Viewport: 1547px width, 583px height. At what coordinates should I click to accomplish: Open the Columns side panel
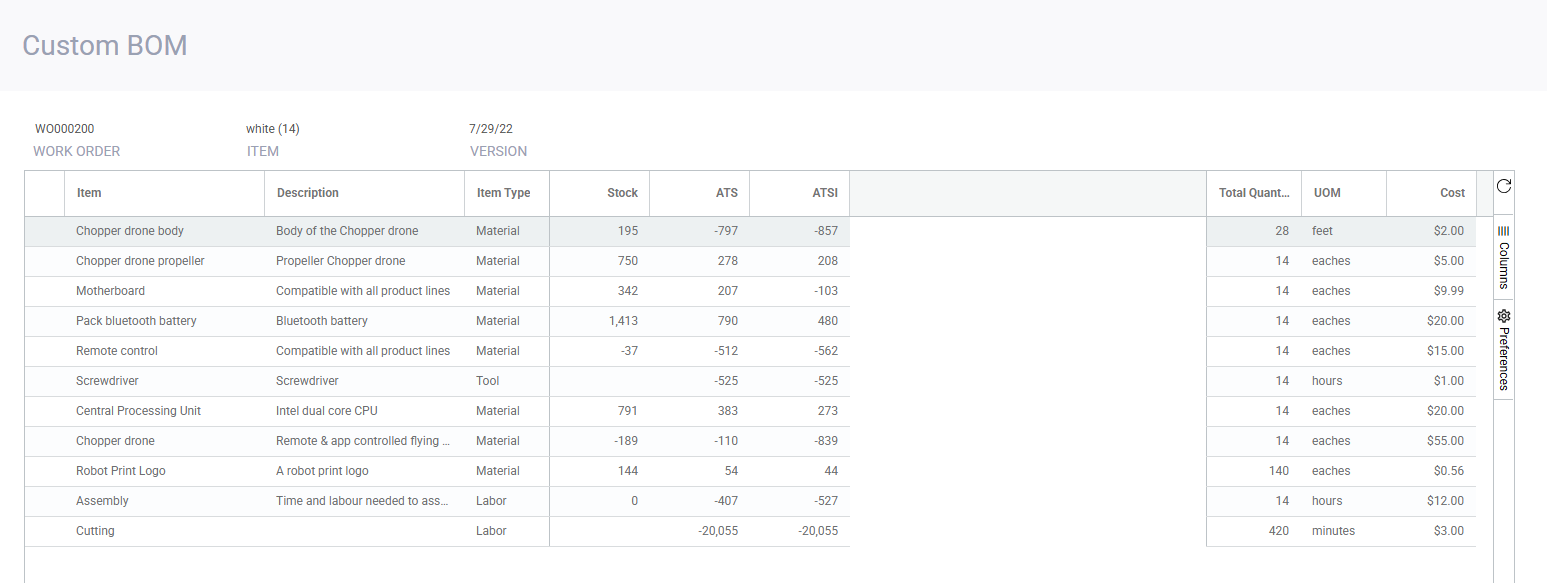point(1503,257)
